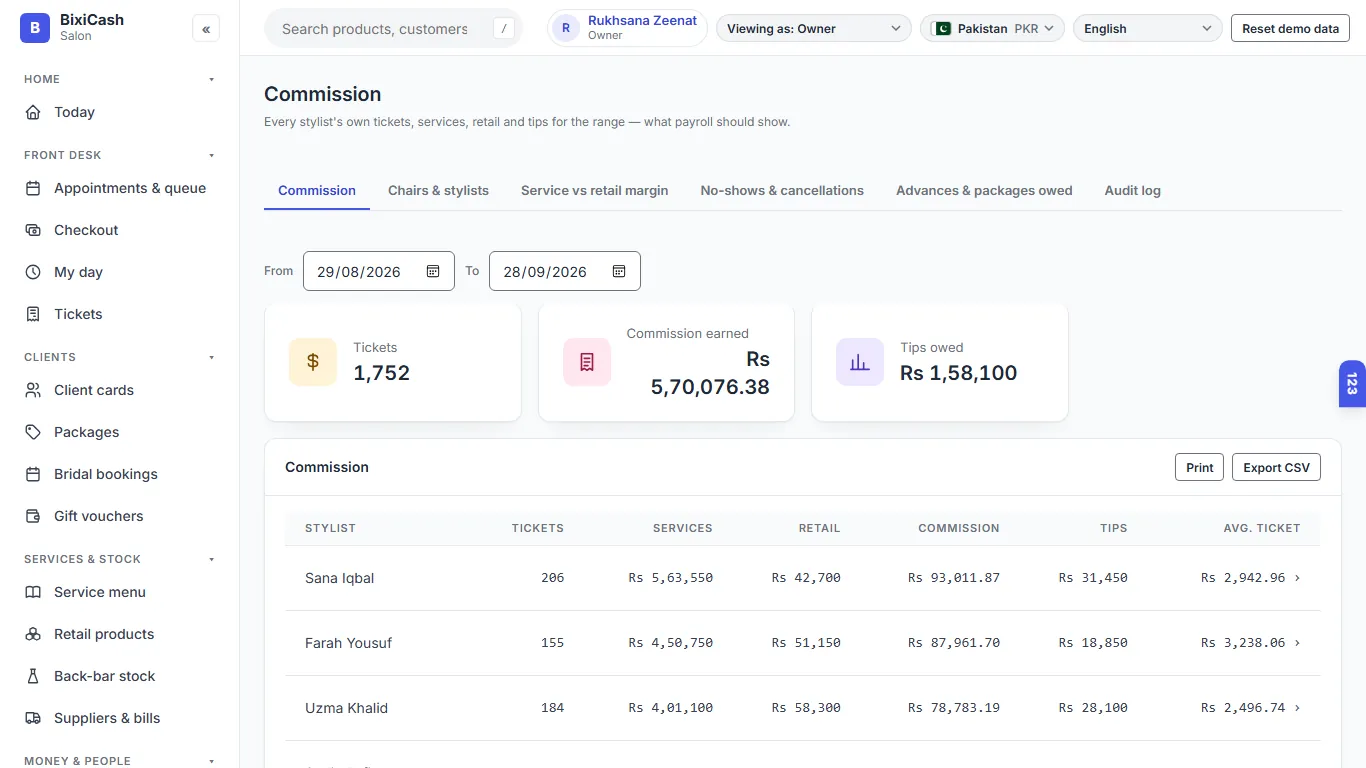The height and width of the screenshot is (768, 1366).
Task: Click the Service menu book icon
Action: tap(33, 592)
